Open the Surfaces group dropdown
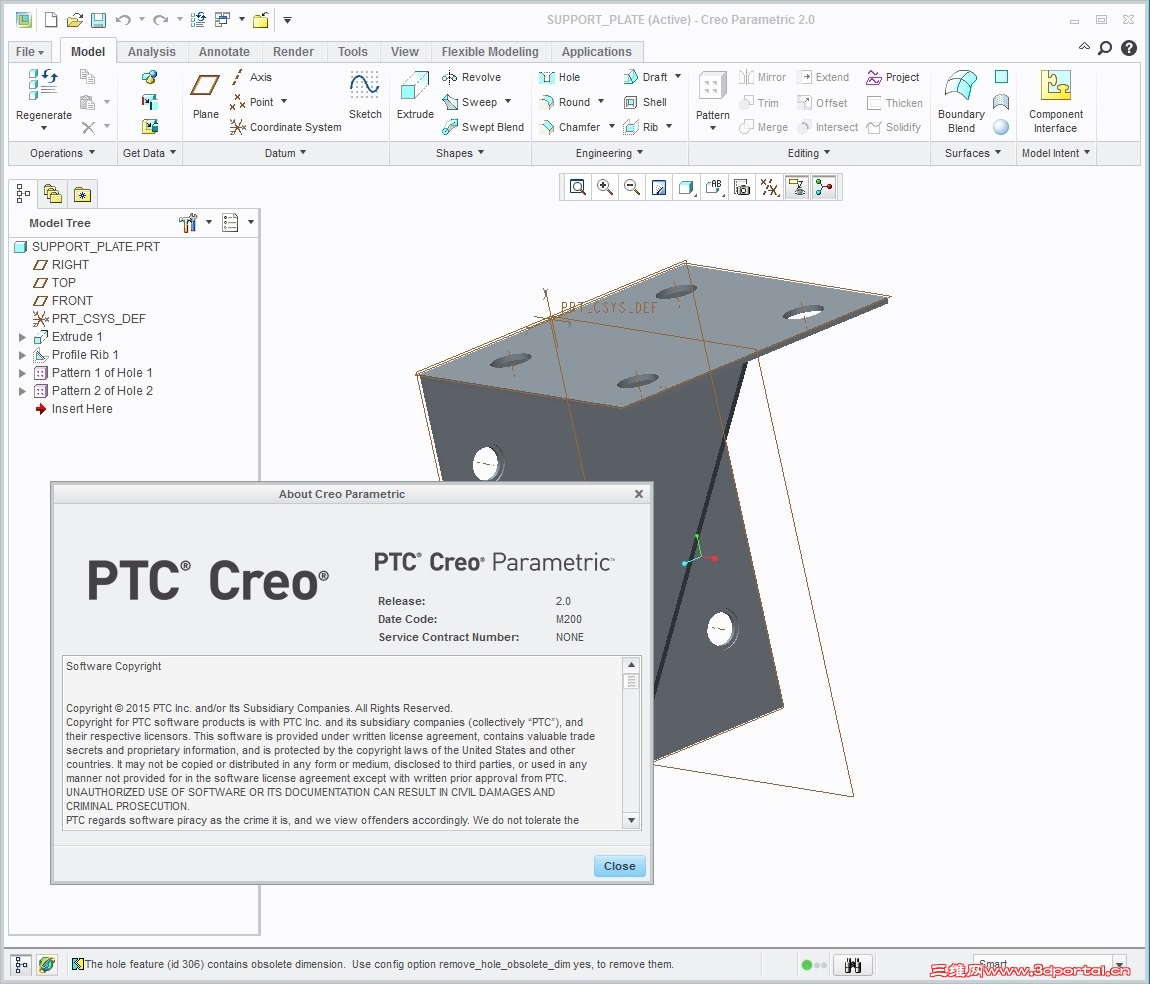This screenshot has width=1150, height=984. coord(973,153)
